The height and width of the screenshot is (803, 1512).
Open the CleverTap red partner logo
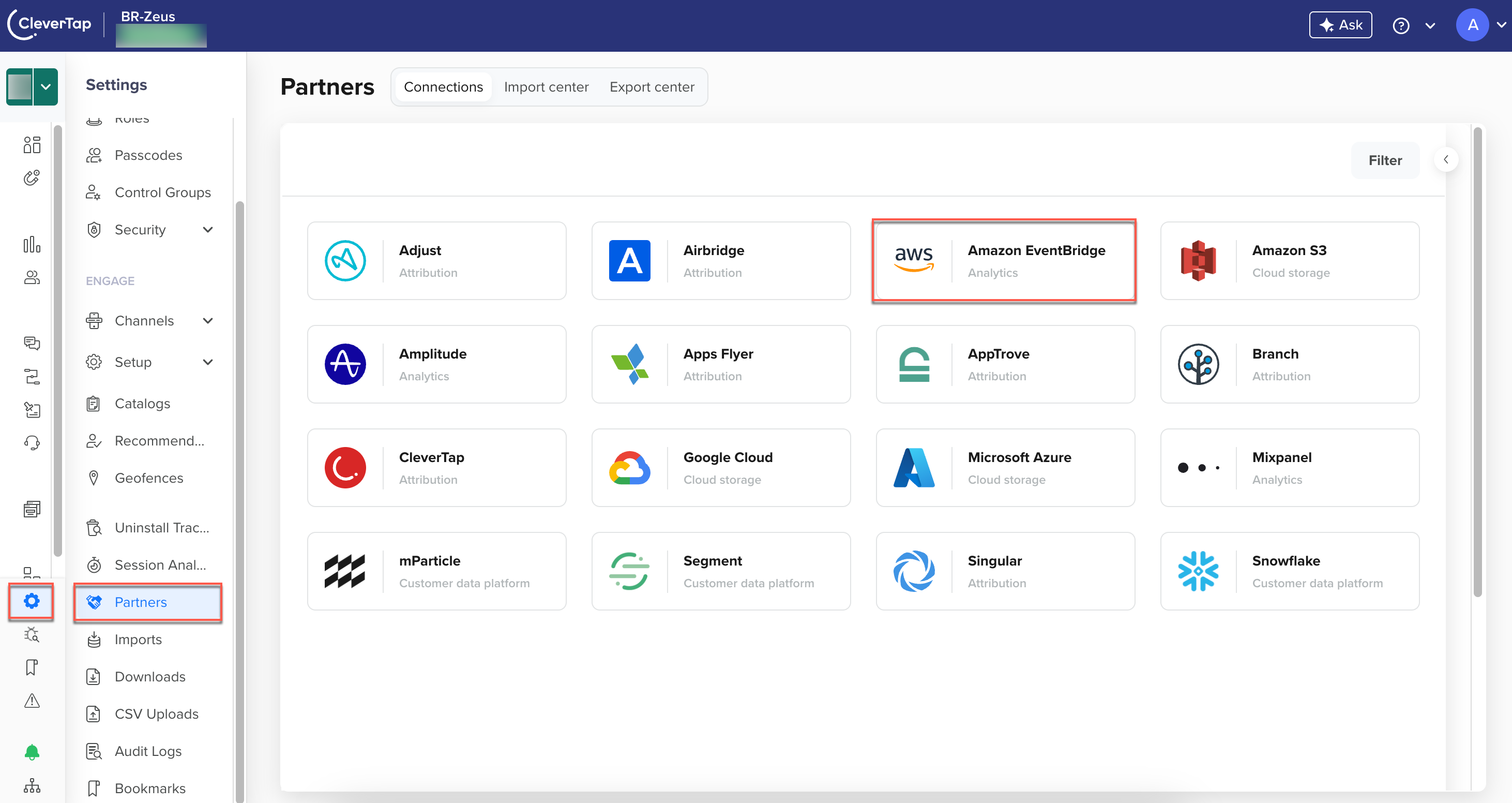point(345,468)
